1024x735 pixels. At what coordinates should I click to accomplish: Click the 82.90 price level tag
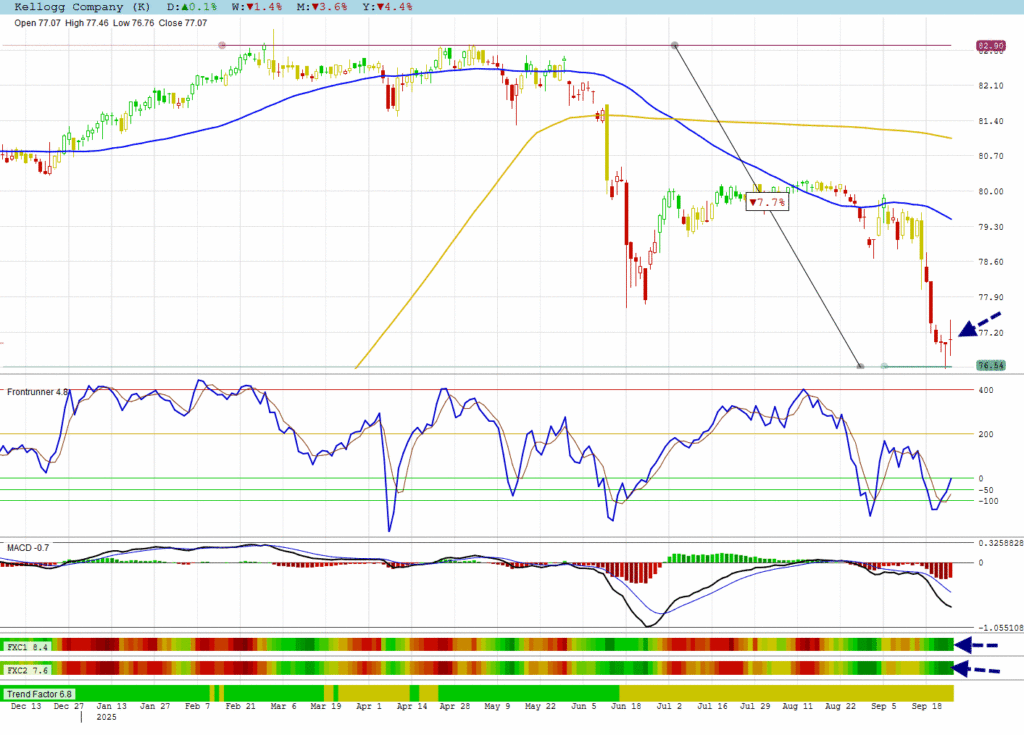click(x=990, y=46)
